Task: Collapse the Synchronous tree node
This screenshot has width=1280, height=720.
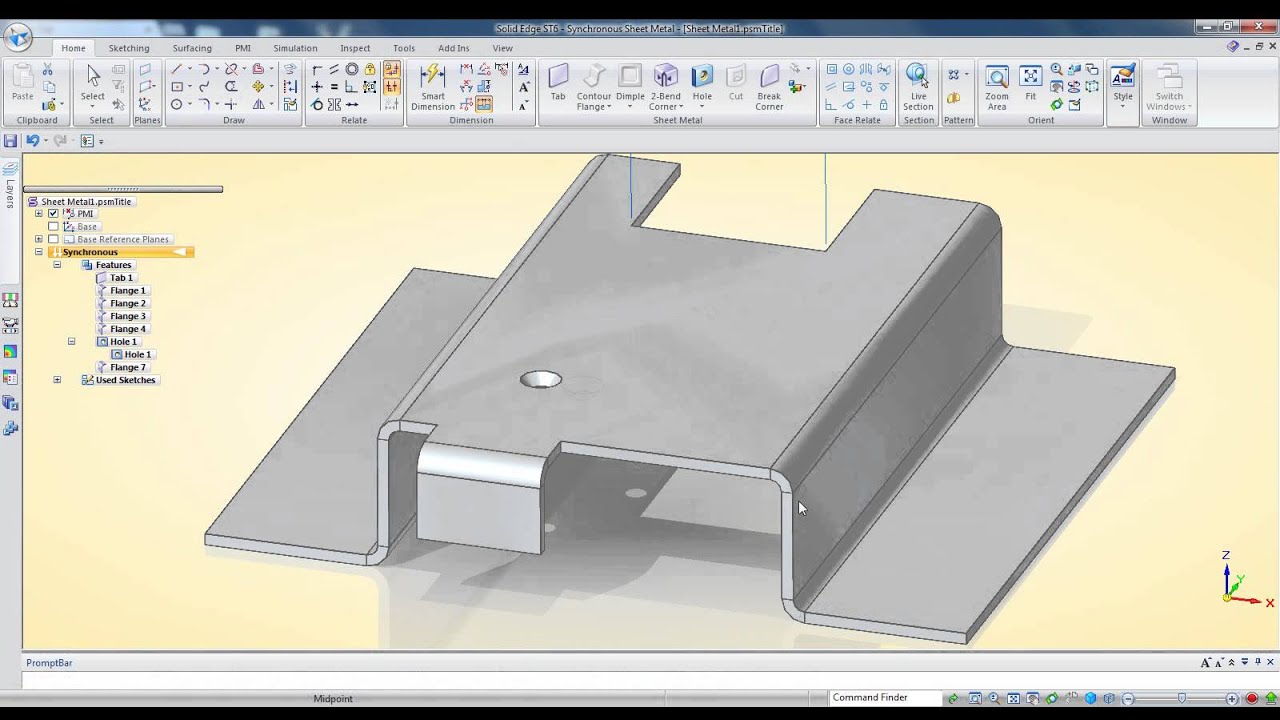Action: coord(39,253)
